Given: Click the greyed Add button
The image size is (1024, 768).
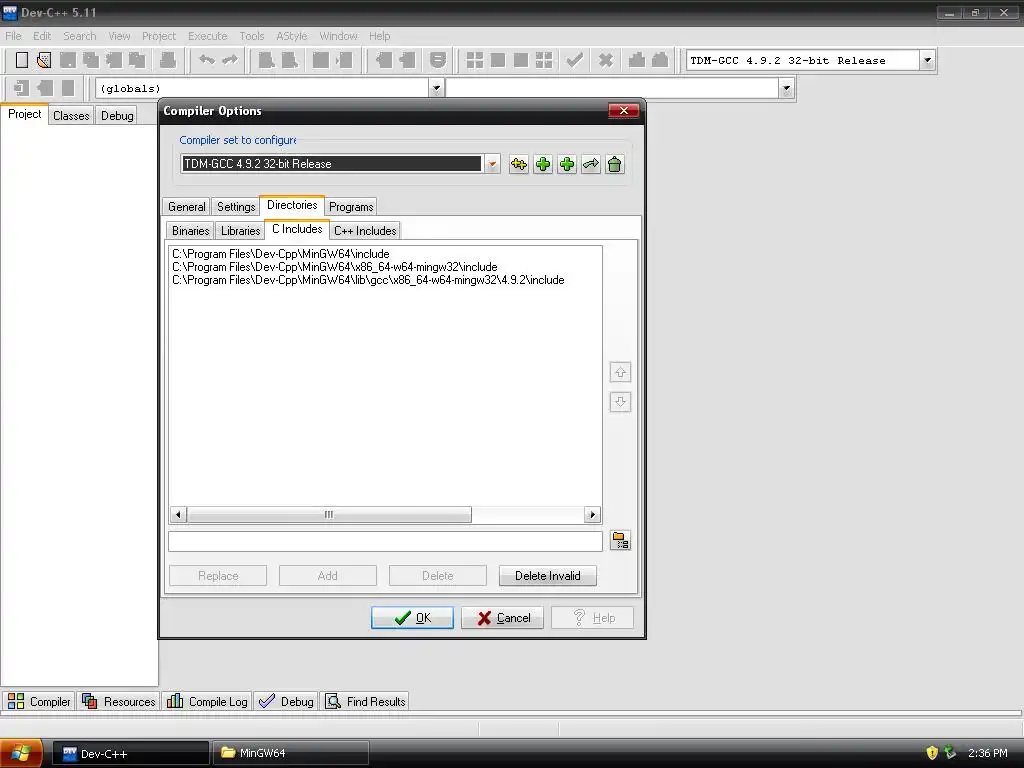Looking at the screenshot, I should tap(328, 575).
